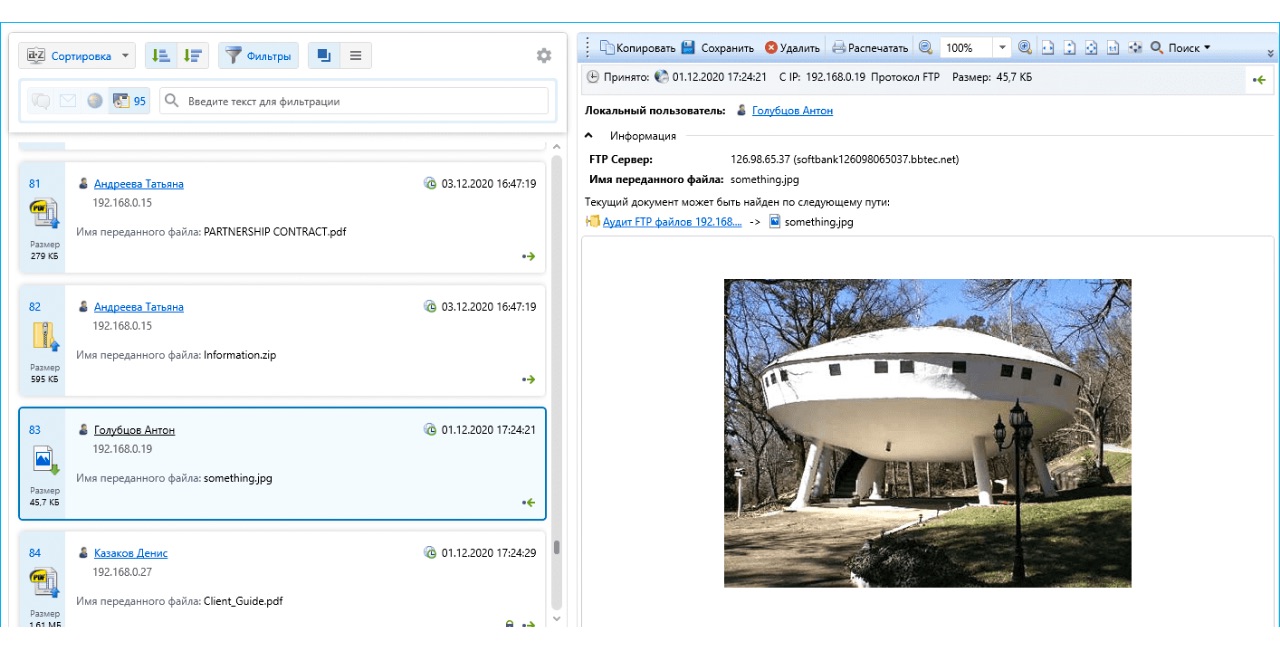Toggle ascending sort order button

point(161,56)
